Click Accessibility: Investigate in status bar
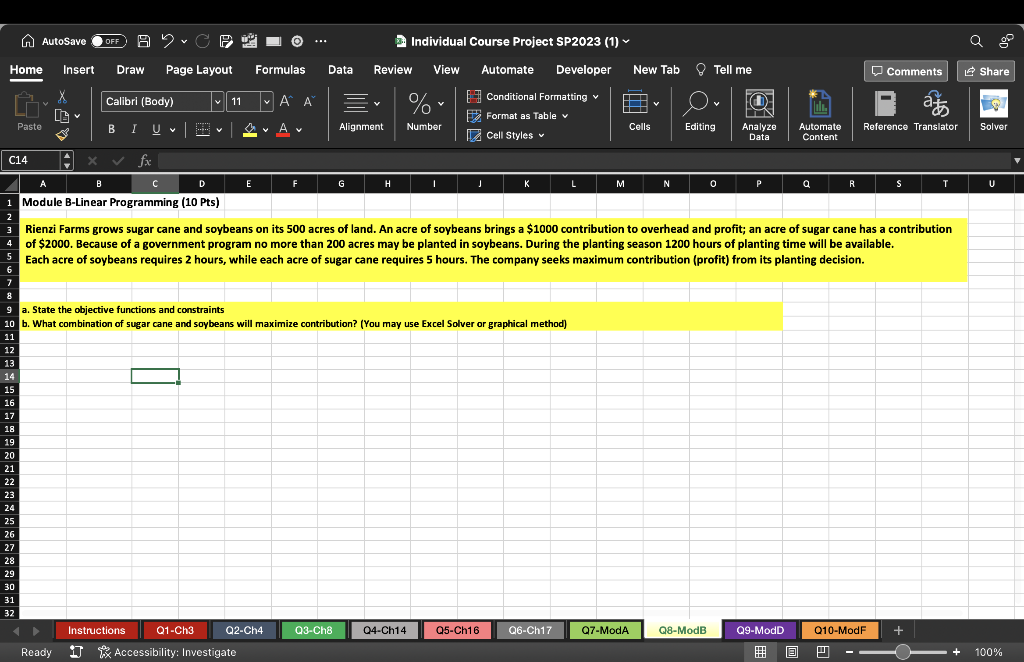The image size is (1024, 662). click(x=167, y=652)
